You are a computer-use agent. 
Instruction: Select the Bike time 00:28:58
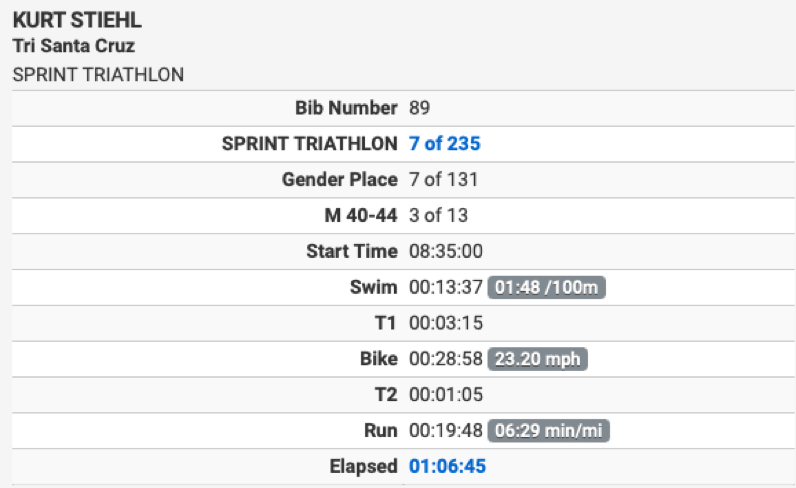(x=446, y=359)
